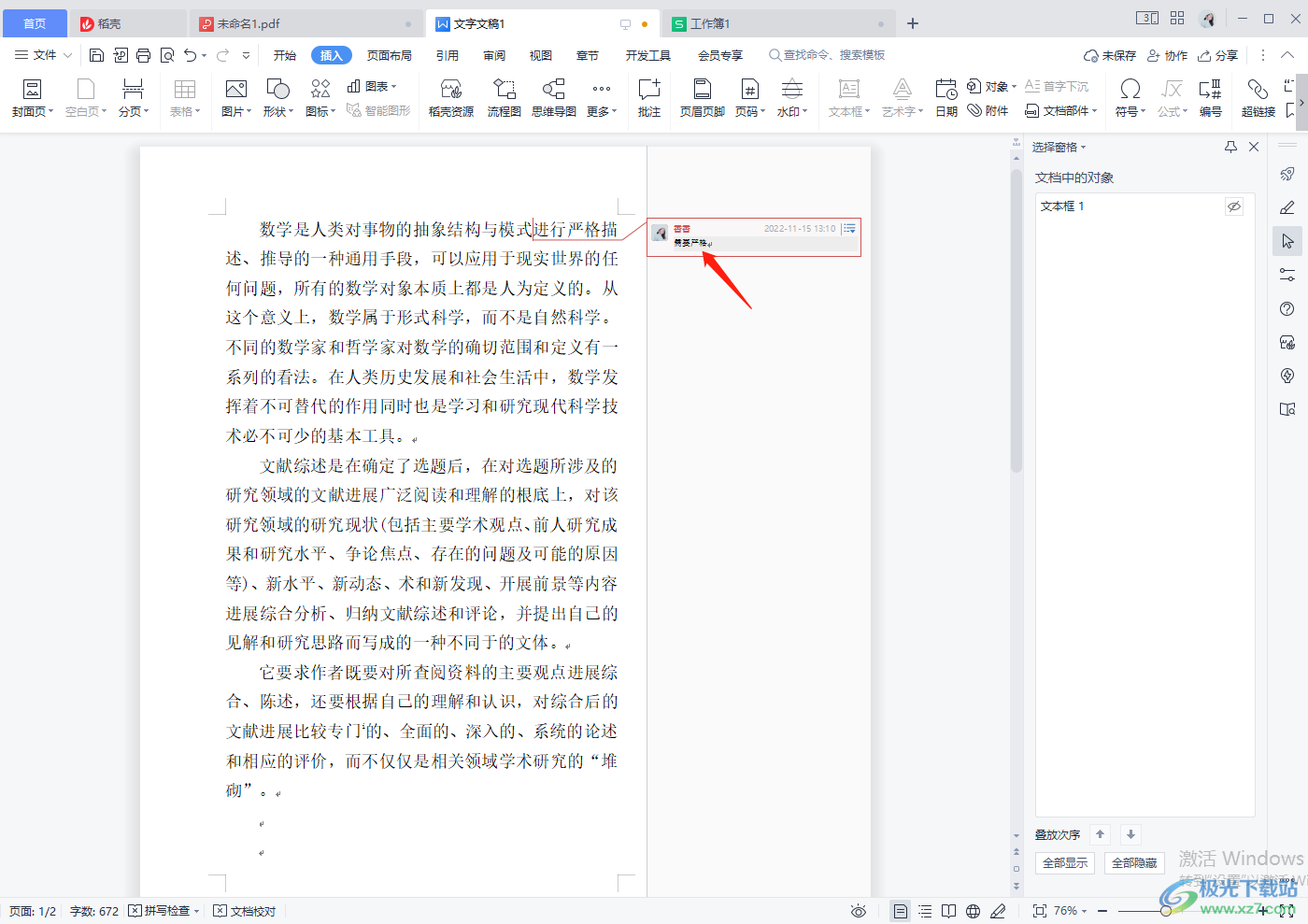Click the 协作 collaborate button
Image resolution: width=1308 pixels, height=924 pixels.
tap(1167, 55)
